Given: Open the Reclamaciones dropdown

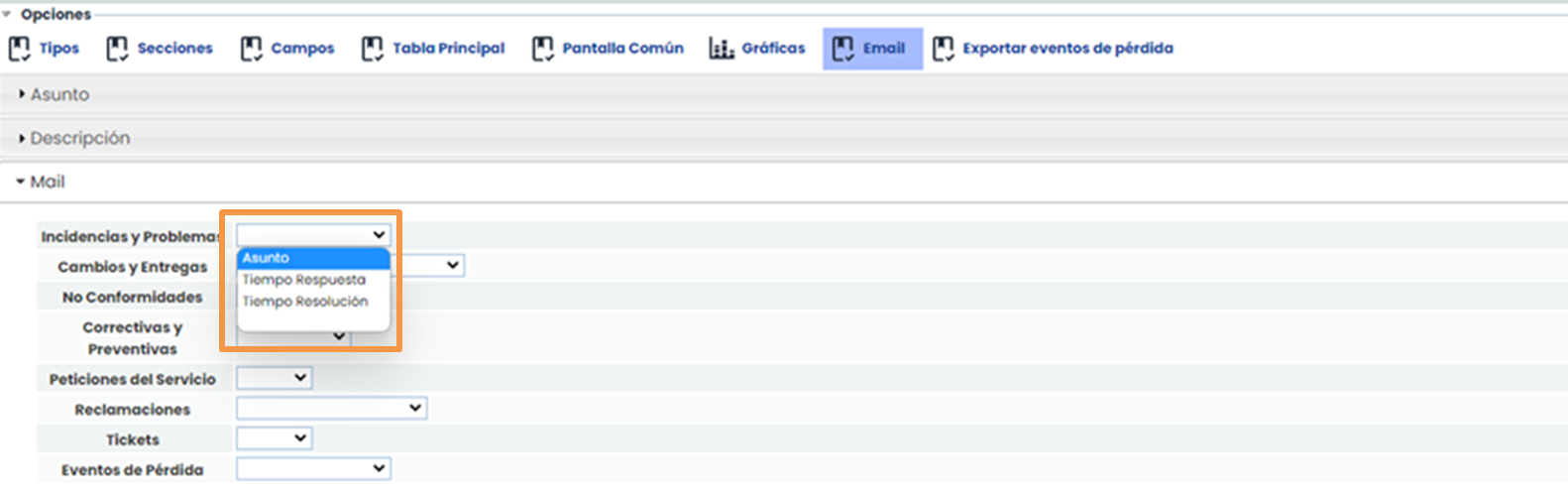Looking at the screenshot, I should pyautogui.click(x=331, y=408).
